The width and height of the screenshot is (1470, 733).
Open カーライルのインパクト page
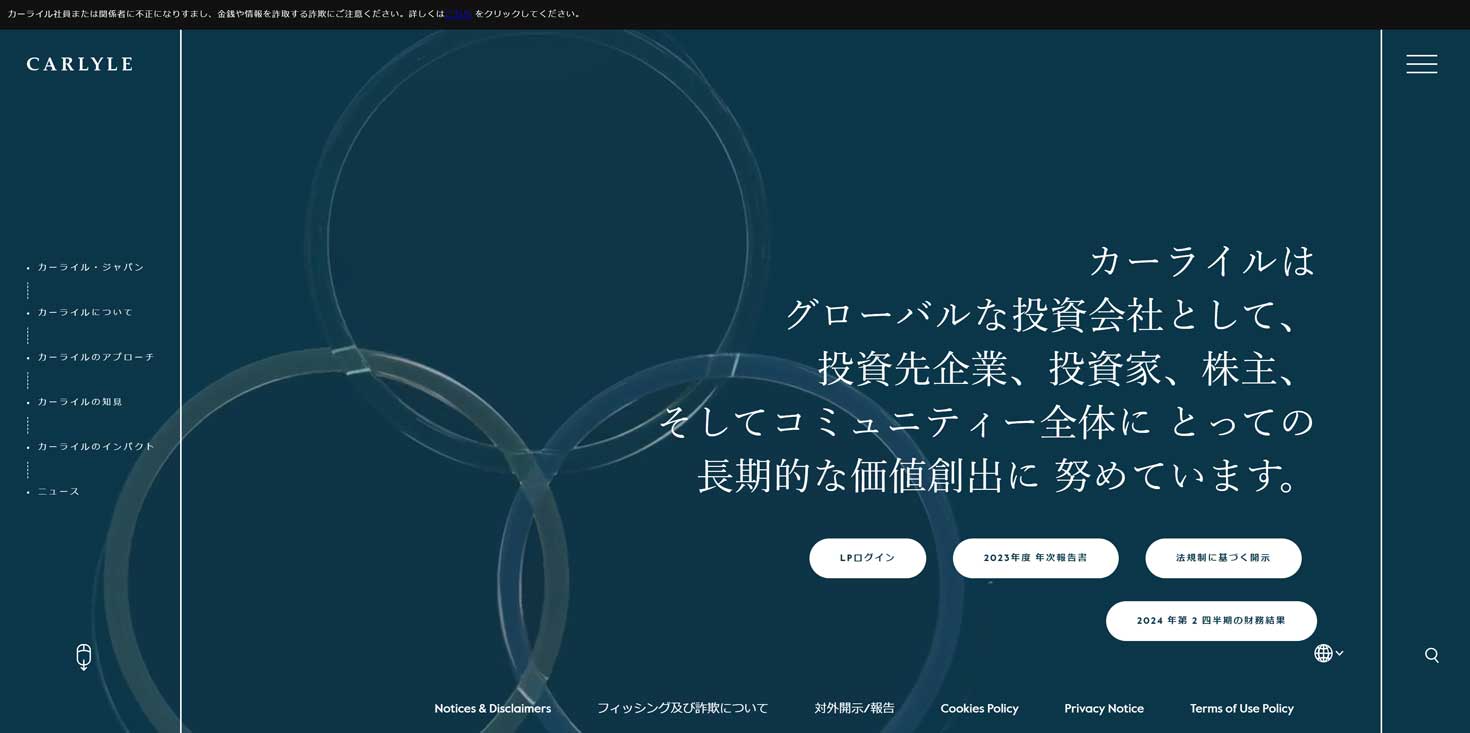click(x=94, y=446)
